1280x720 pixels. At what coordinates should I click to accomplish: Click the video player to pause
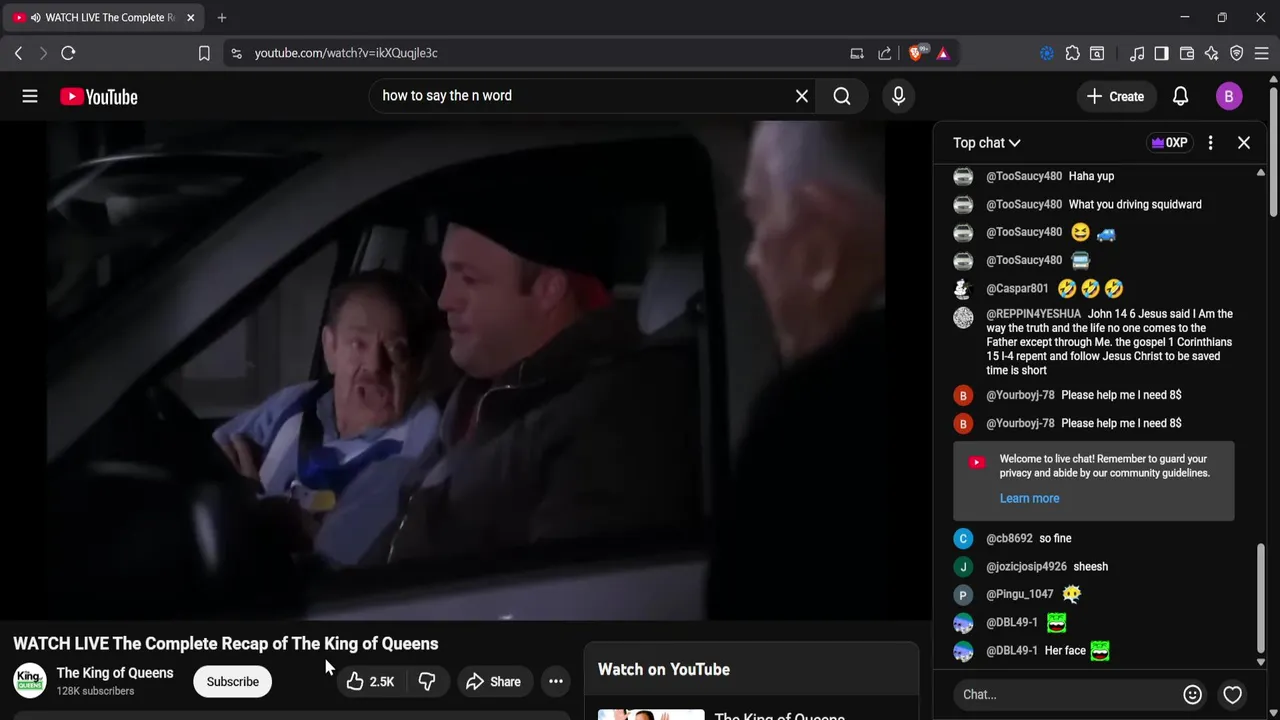pos(466,370)
